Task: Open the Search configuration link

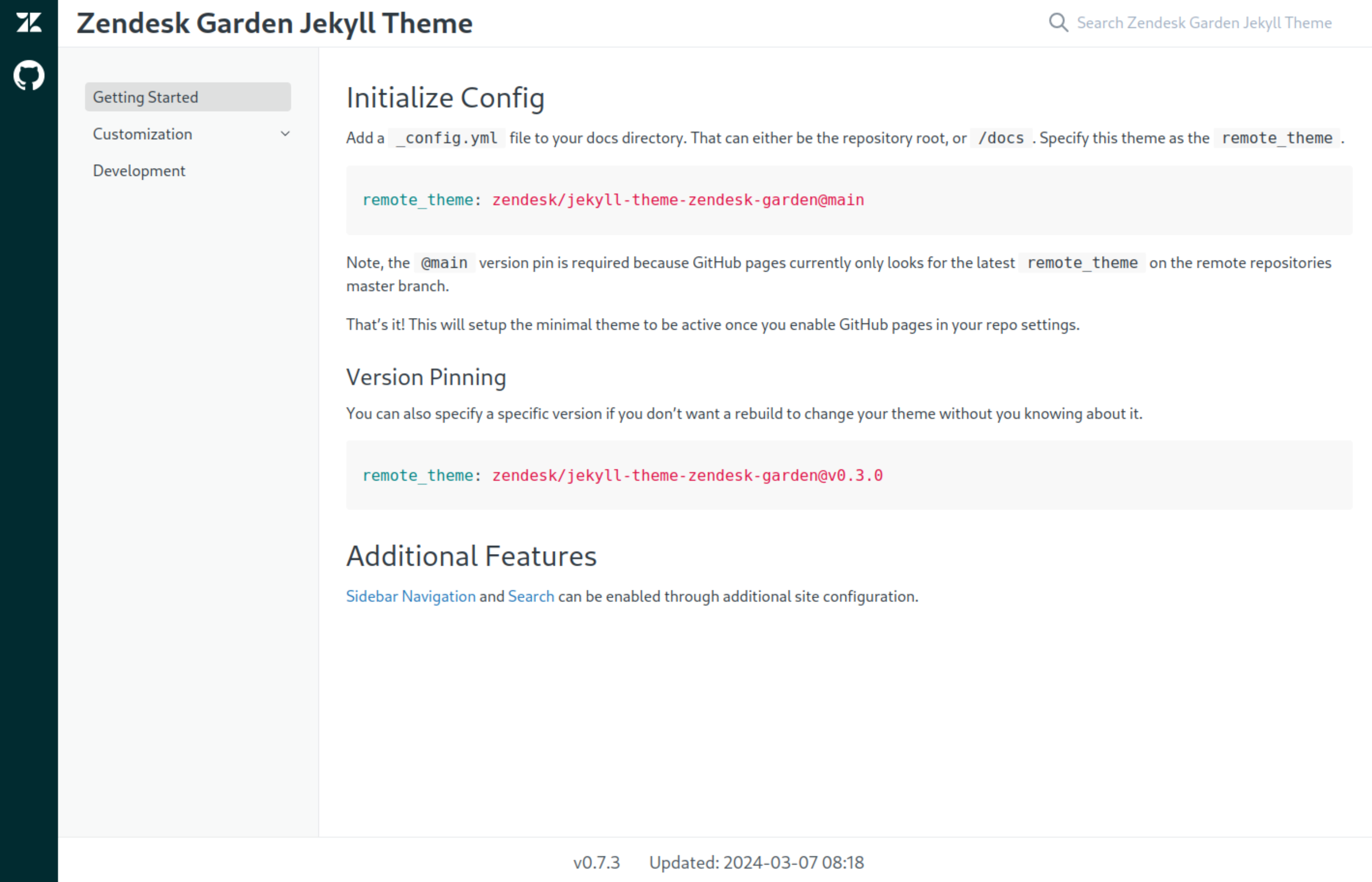Action: (x=530, y=596)
